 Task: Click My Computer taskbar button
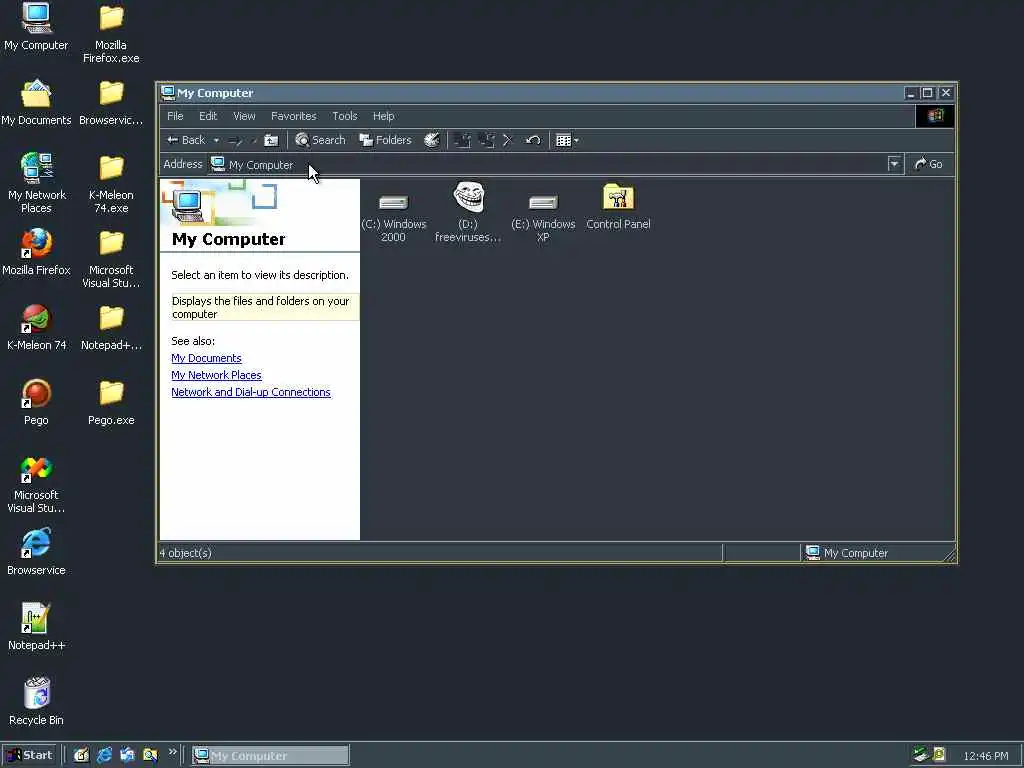click(270, 756)
